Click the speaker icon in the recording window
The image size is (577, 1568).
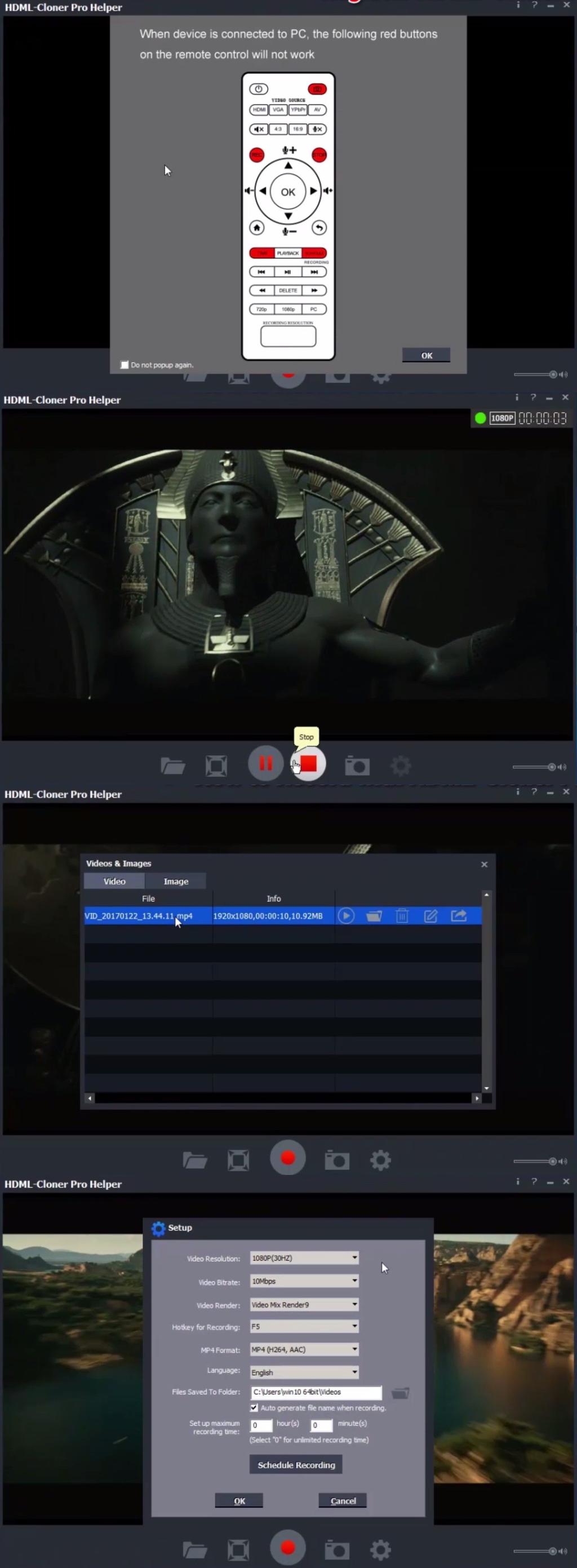coord(562,767)
